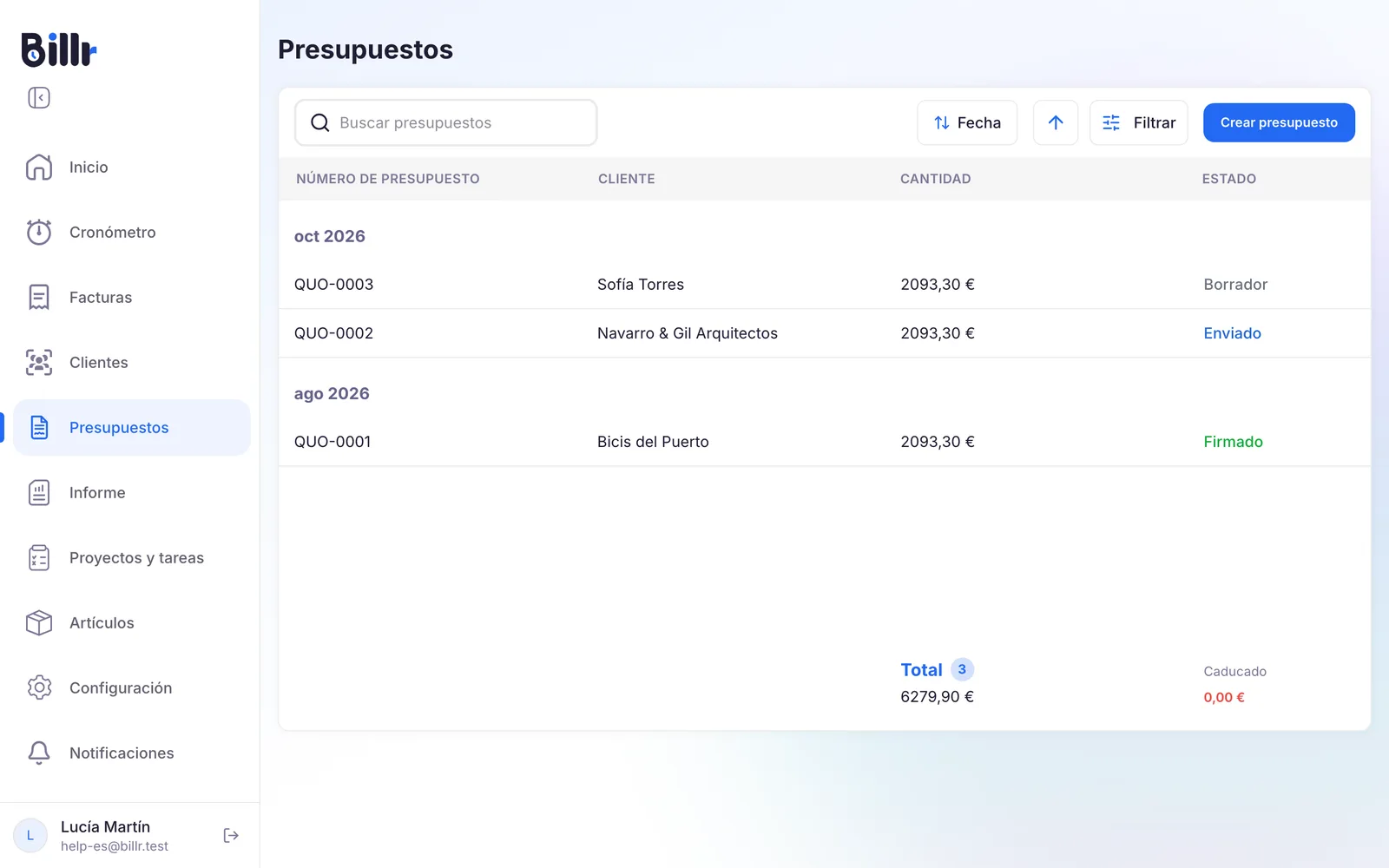
Task: Open quote QUO-0003
Action: point(333,285)
